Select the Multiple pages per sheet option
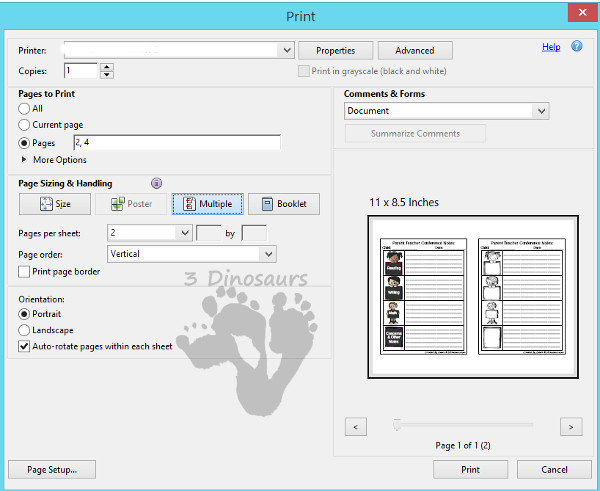 click(x=207, y=204)
